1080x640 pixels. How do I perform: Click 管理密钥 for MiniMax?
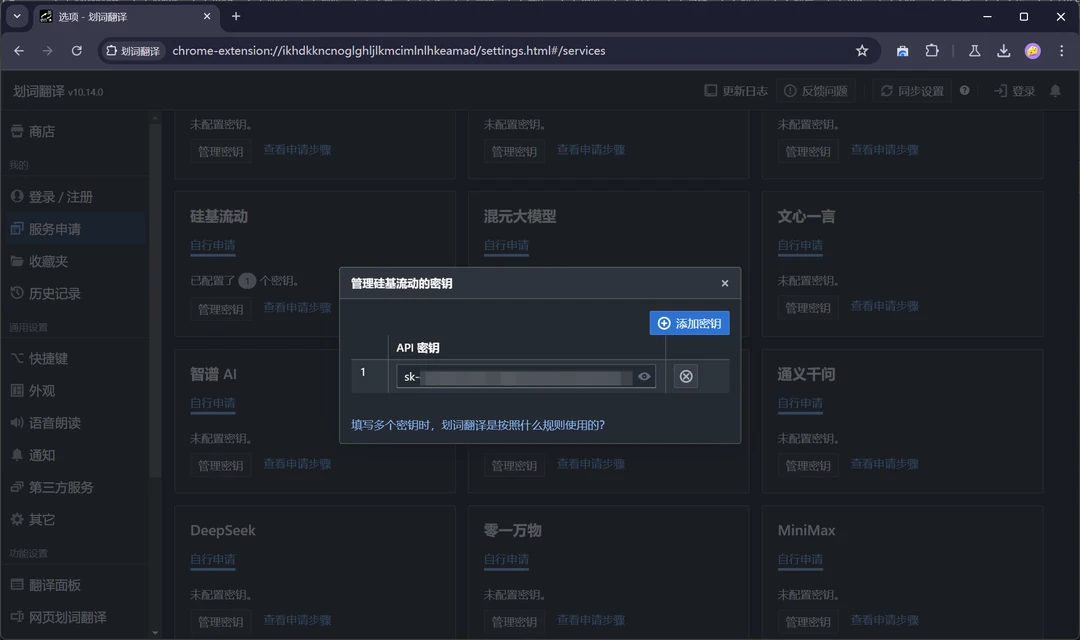coord(808,622)
